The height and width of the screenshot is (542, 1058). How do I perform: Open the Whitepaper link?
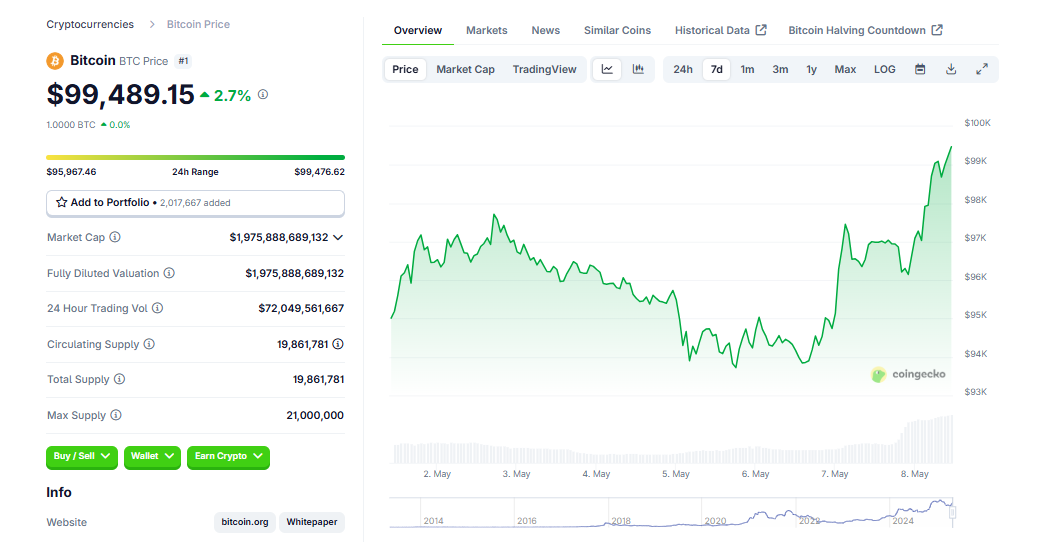[x=312, y=522]
